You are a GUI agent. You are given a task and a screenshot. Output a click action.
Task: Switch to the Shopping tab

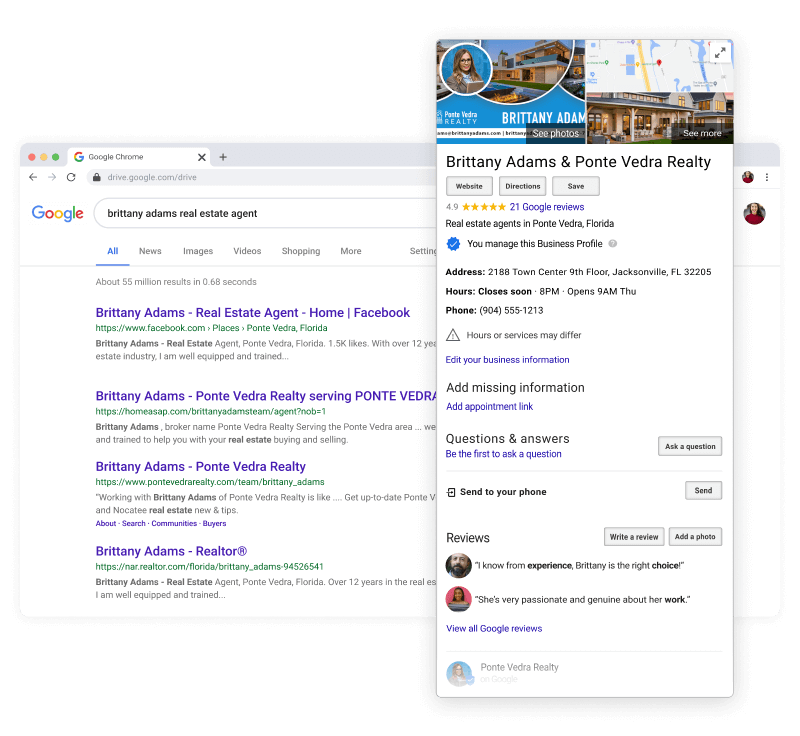pos(301,251)
